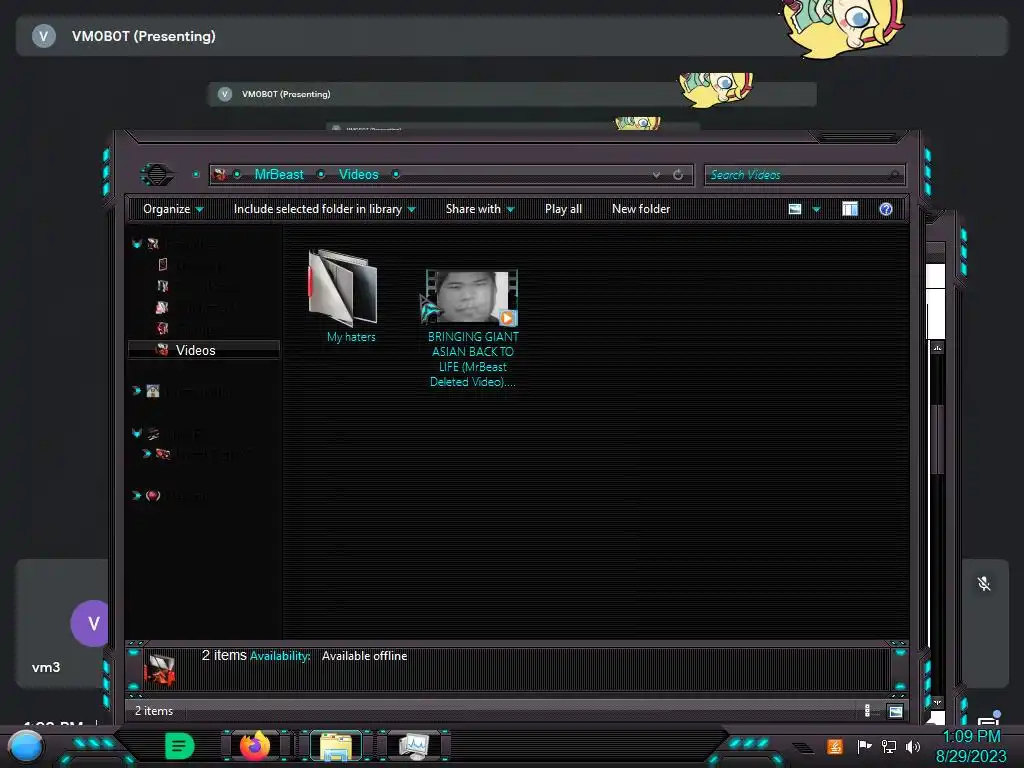Click the Network globe icon in sidebar
Viewport: 1024px width, 768px height.
(x=153, y=495)
